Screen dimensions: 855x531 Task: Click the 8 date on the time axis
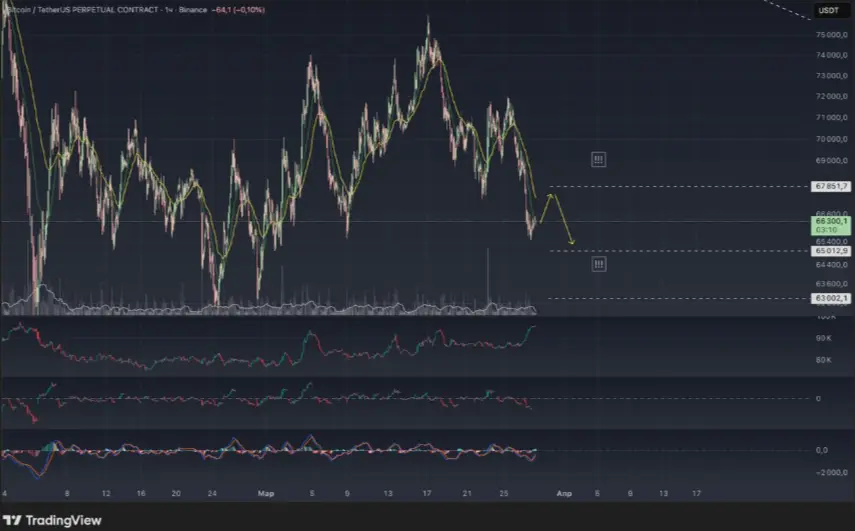click(67, 493)
